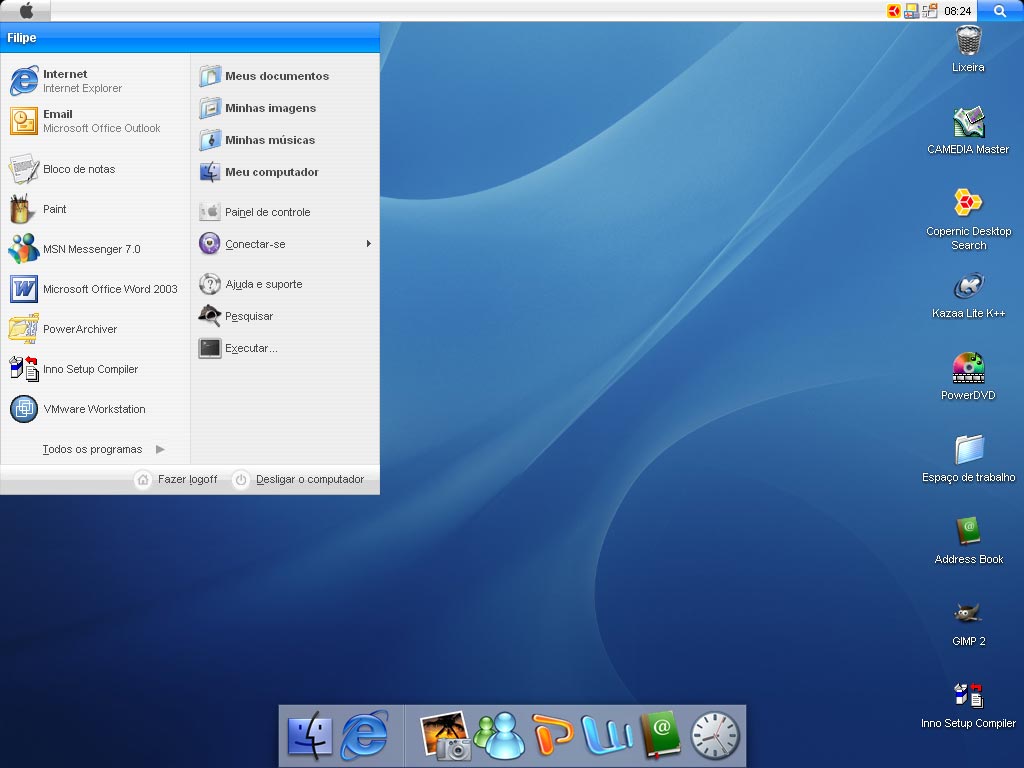The width and height of the screenshot is (1024, 768).
Task: Open the Copernic Desktop Search shortcut
Action: [x=968, y=219]
